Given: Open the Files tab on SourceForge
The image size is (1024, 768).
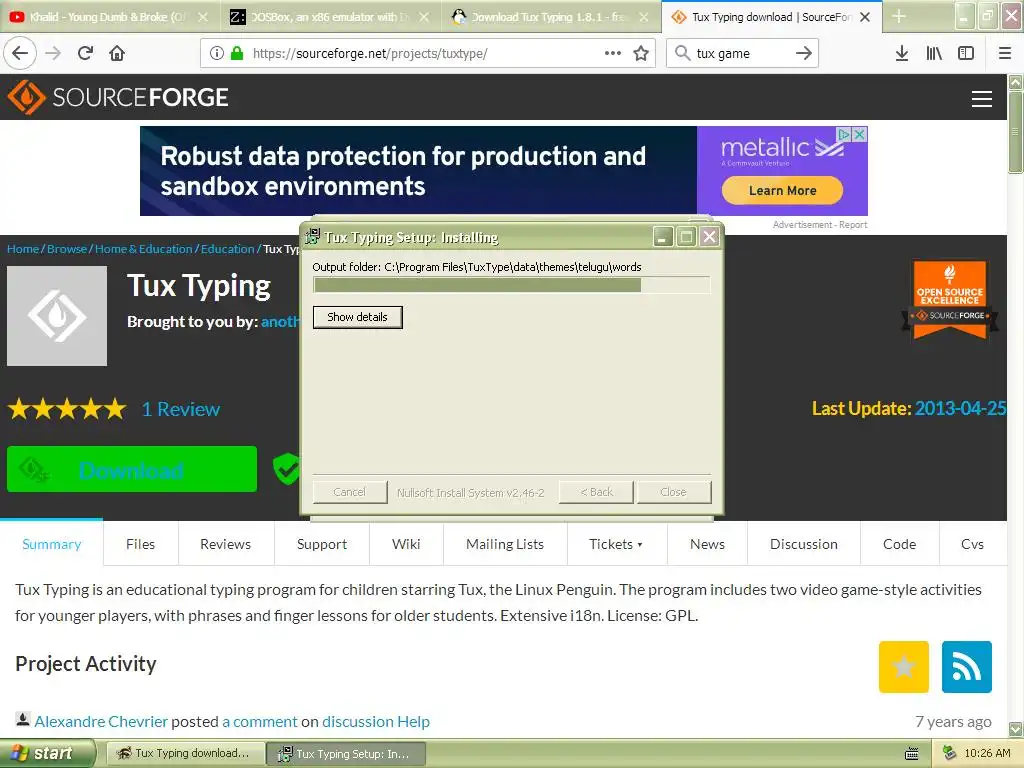Looking at the screenshot, I should coord(140,544).
